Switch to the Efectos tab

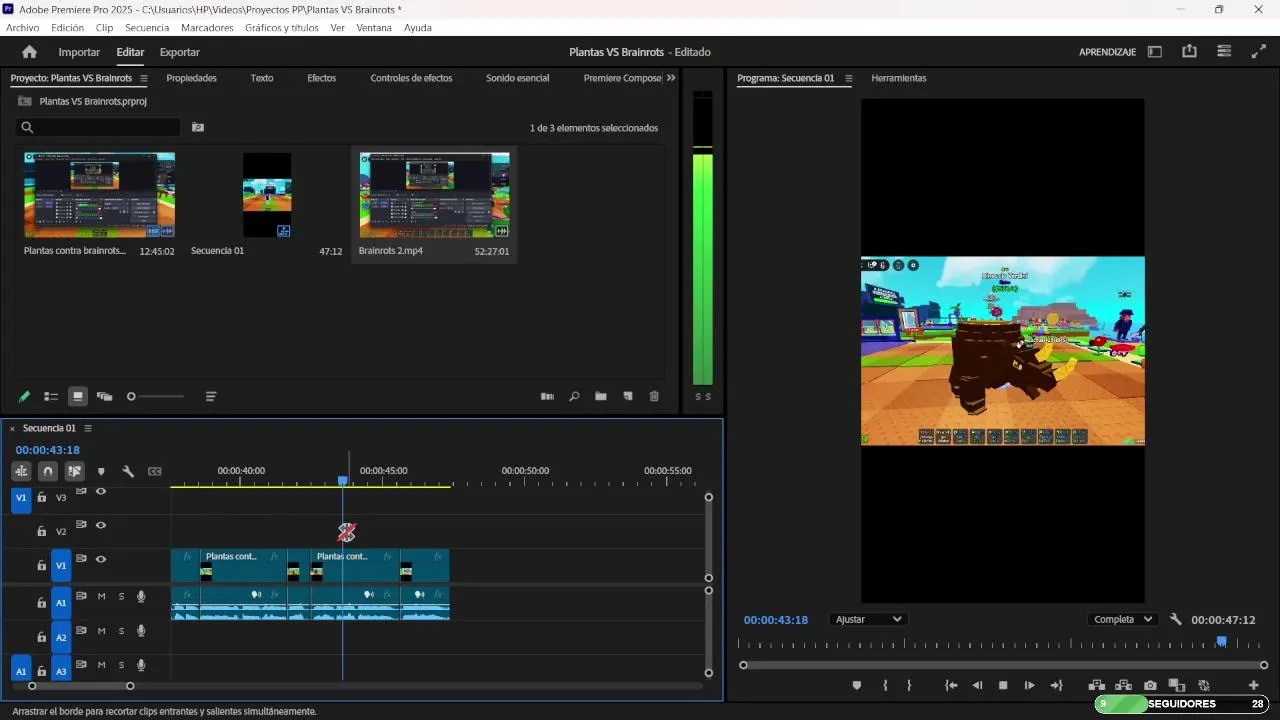321,78
